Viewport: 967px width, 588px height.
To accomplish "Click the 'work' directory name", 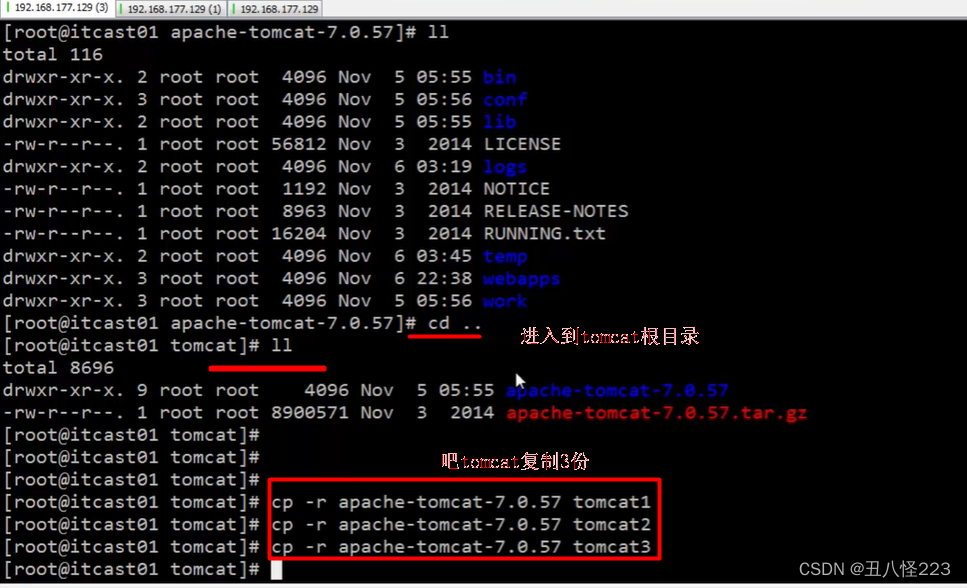I will click(x=505, y=301).
